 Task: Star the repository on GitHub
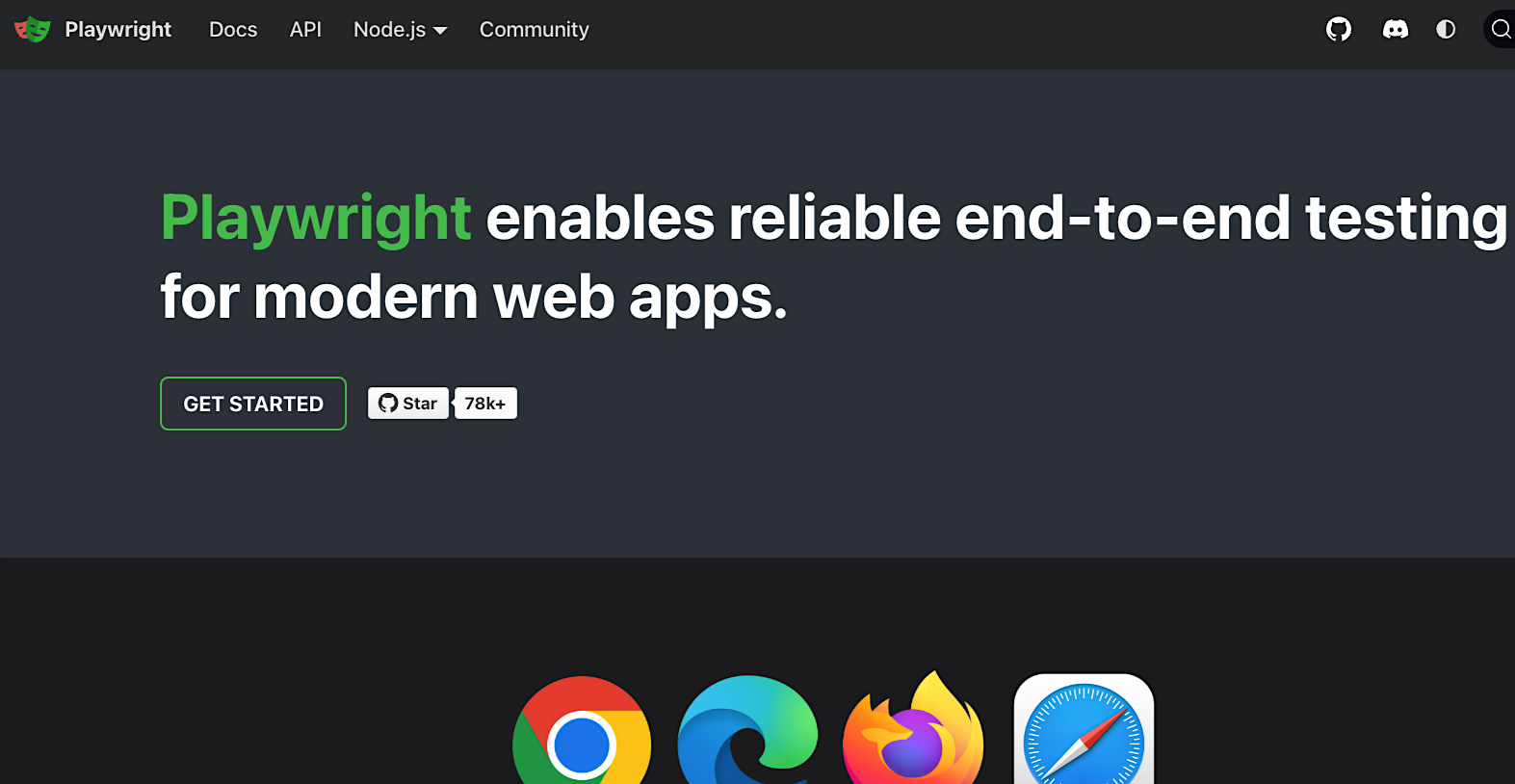coord(407,404)
